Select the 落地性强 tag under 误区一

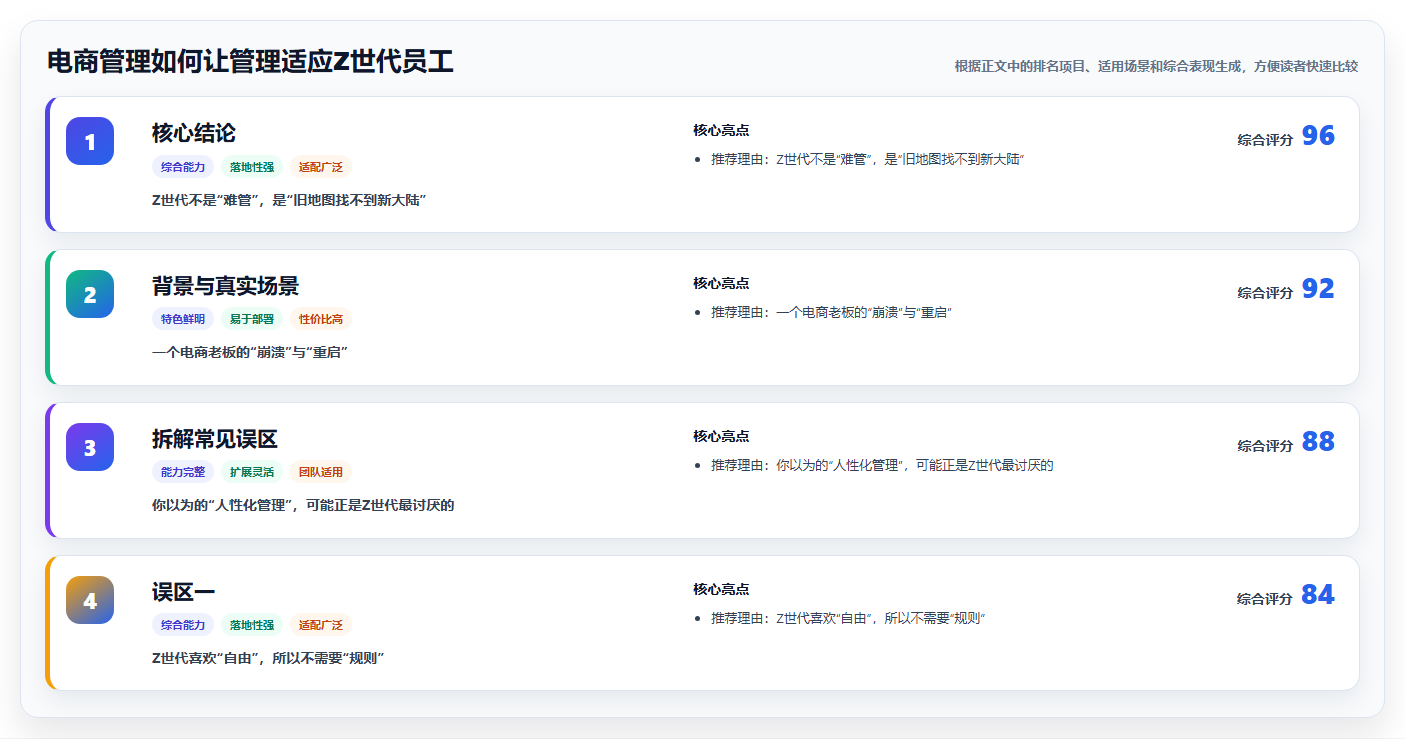pos(252,625)
